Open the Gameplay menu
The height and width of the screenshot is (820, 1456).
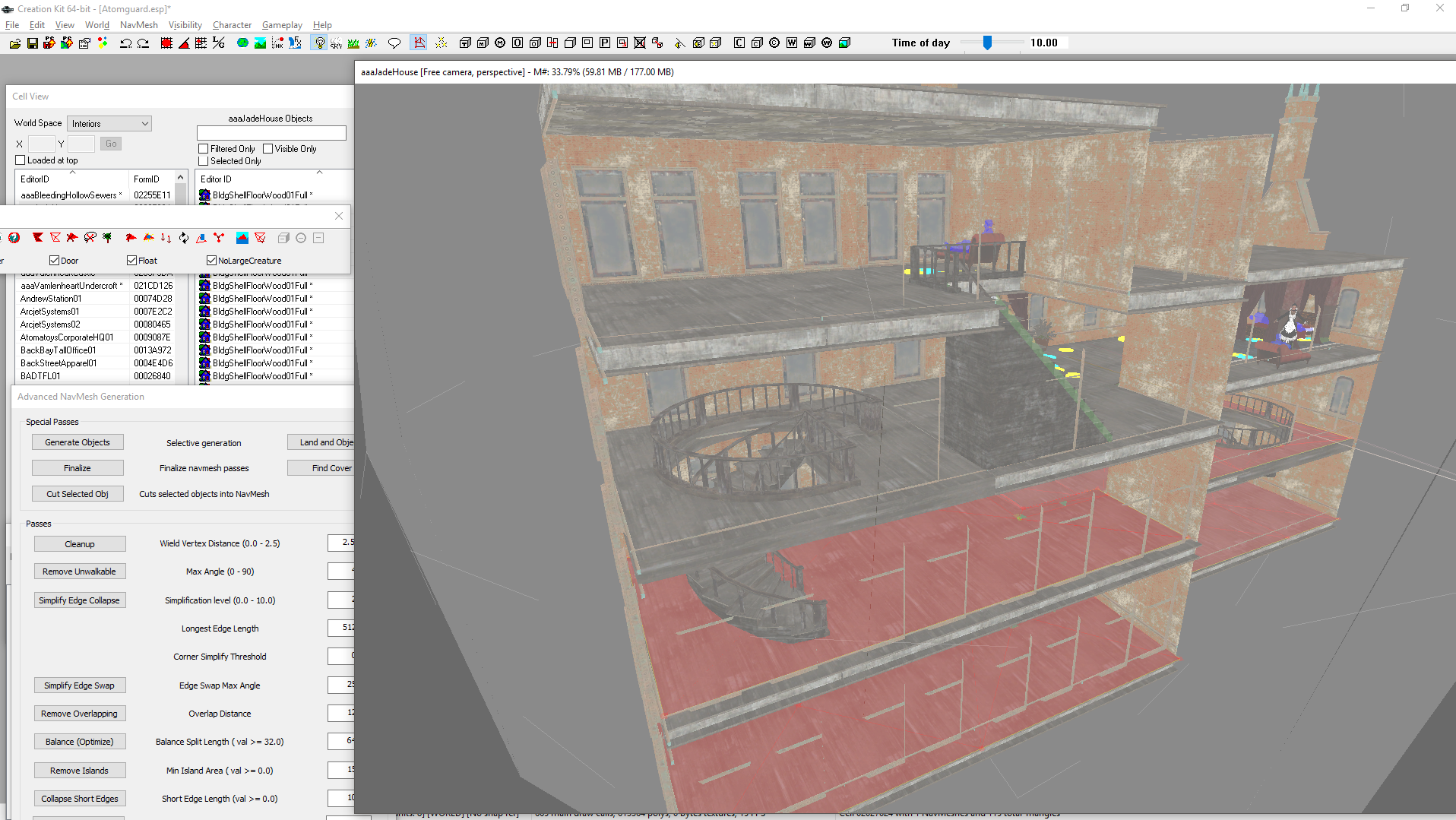click(x=282, y=25)
